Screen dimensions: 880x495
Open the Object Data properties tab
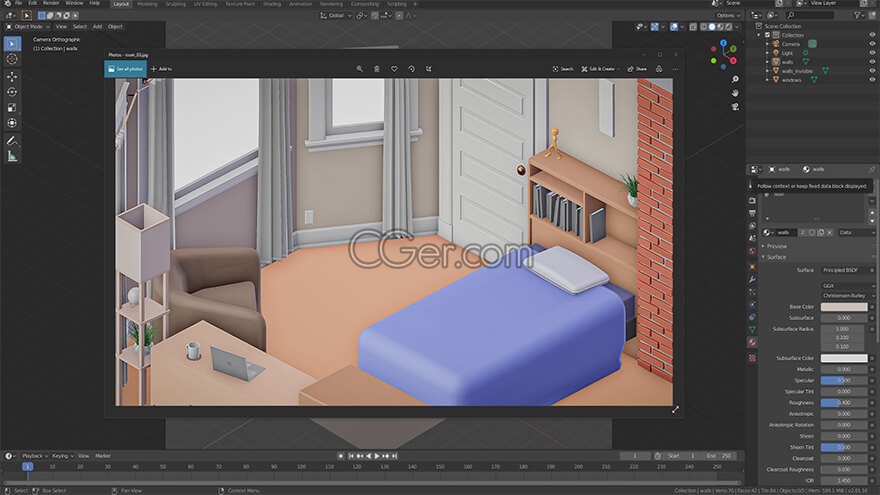click(x=752, y=329)
